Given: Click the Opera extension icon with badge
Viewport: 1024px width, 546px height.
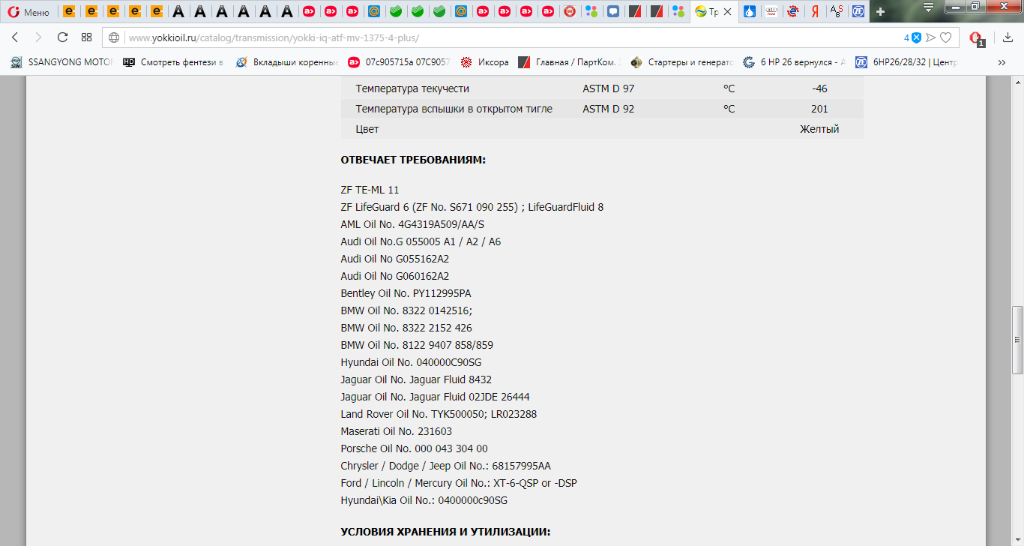Looking at the screenshot, I should pos(975,38).
